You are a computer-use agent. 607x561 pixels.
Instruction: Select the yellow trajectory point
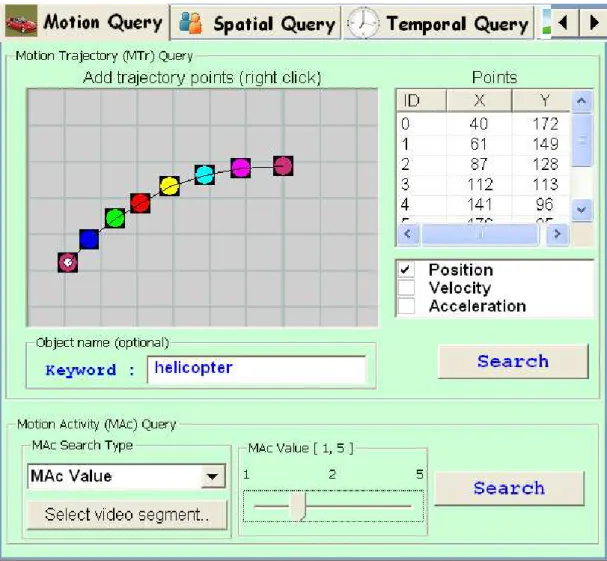click(x=169, y=186)
